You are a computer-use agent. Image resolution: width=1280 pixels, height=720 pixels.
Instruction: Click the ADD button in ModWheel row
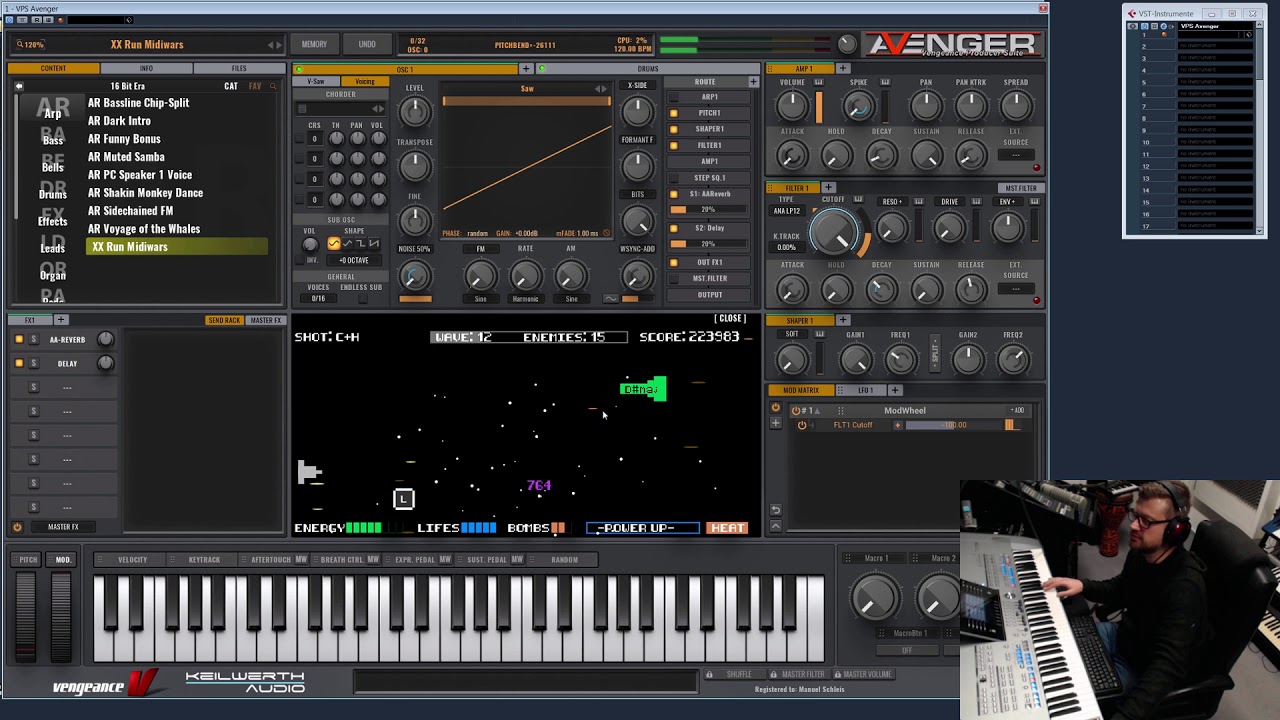coord(1017,410)
